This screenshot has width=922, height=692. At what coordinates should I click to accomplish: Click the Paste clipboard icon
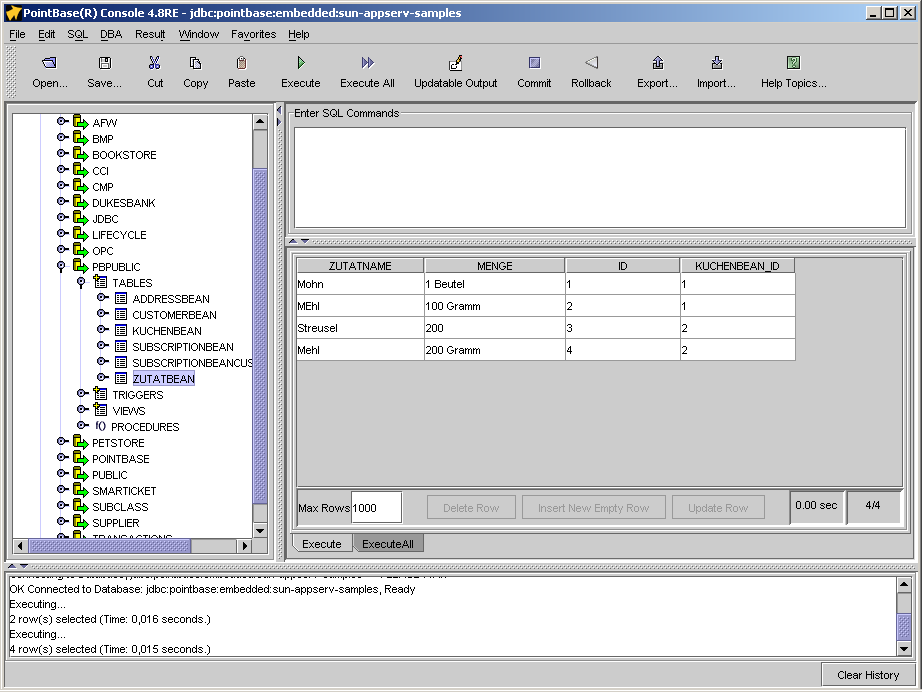coord(241,62)
